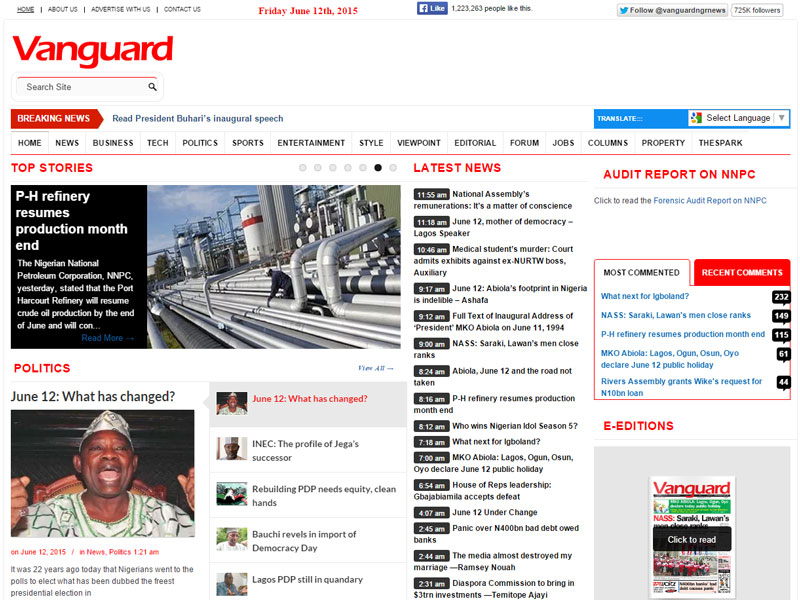Read President Buhari's inaugural speech

click(x=197, y=118)
